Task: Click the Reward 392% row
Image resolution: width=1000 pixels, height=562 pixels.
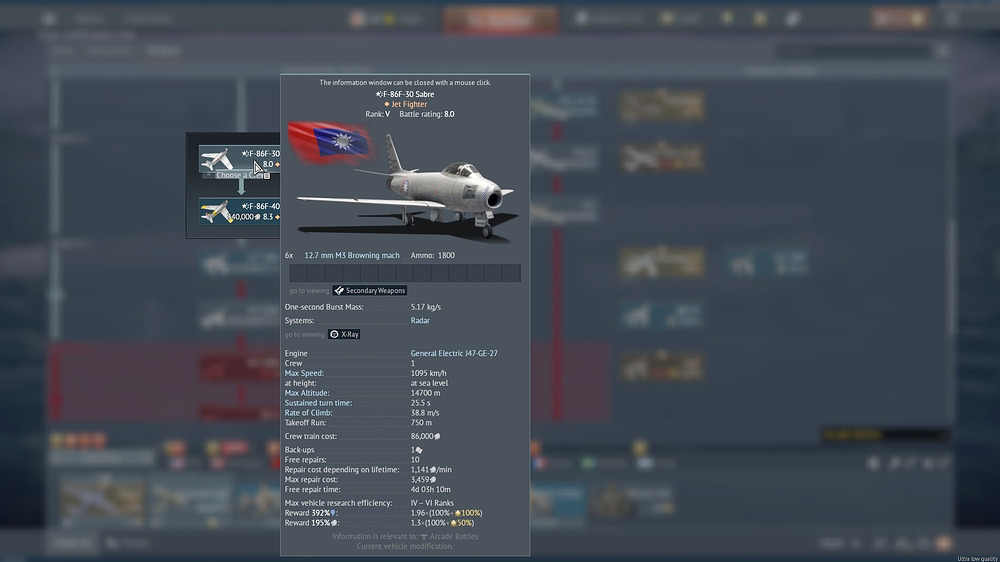Action: coord(383,513)
